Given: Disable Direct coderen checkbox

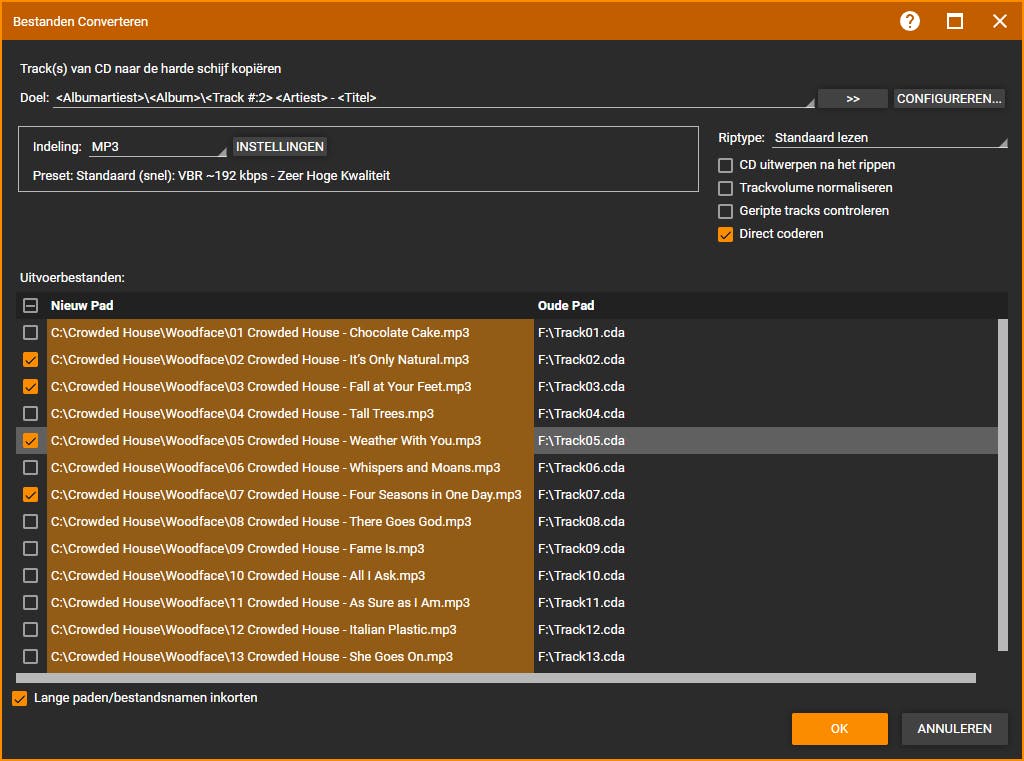Looking at the screenshot, I should click(x=726, y=234).
